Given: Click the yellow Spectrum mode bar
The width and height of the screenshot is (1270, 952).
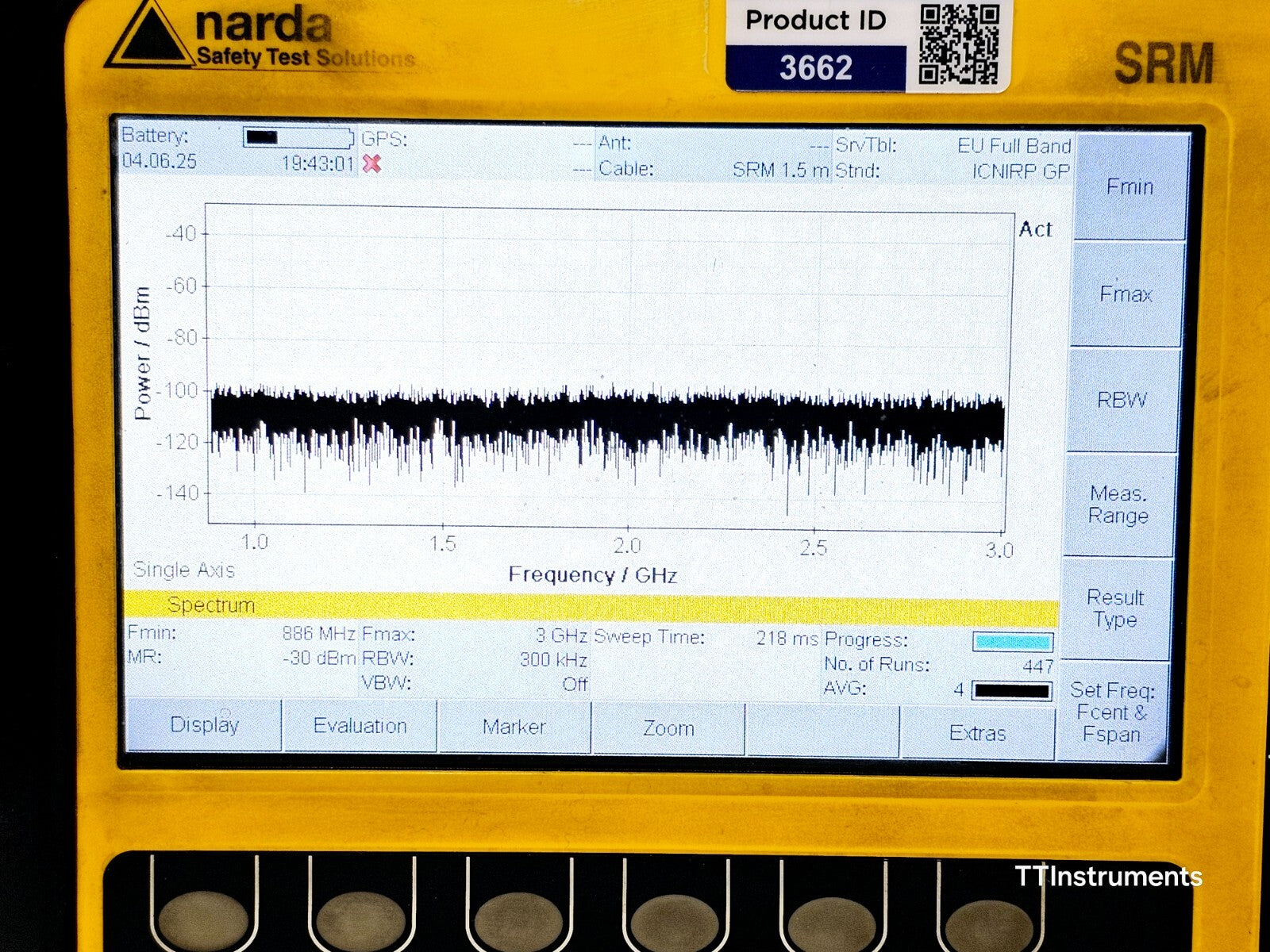Looking at the screenshot, I should click(591, 608).
